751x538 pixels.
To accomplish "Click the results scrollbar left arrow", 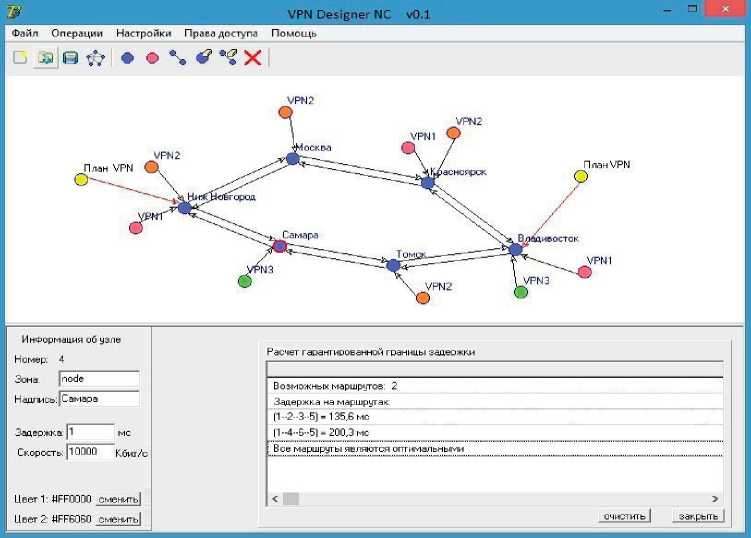I will pyautogui.click(x=275, y=499).
